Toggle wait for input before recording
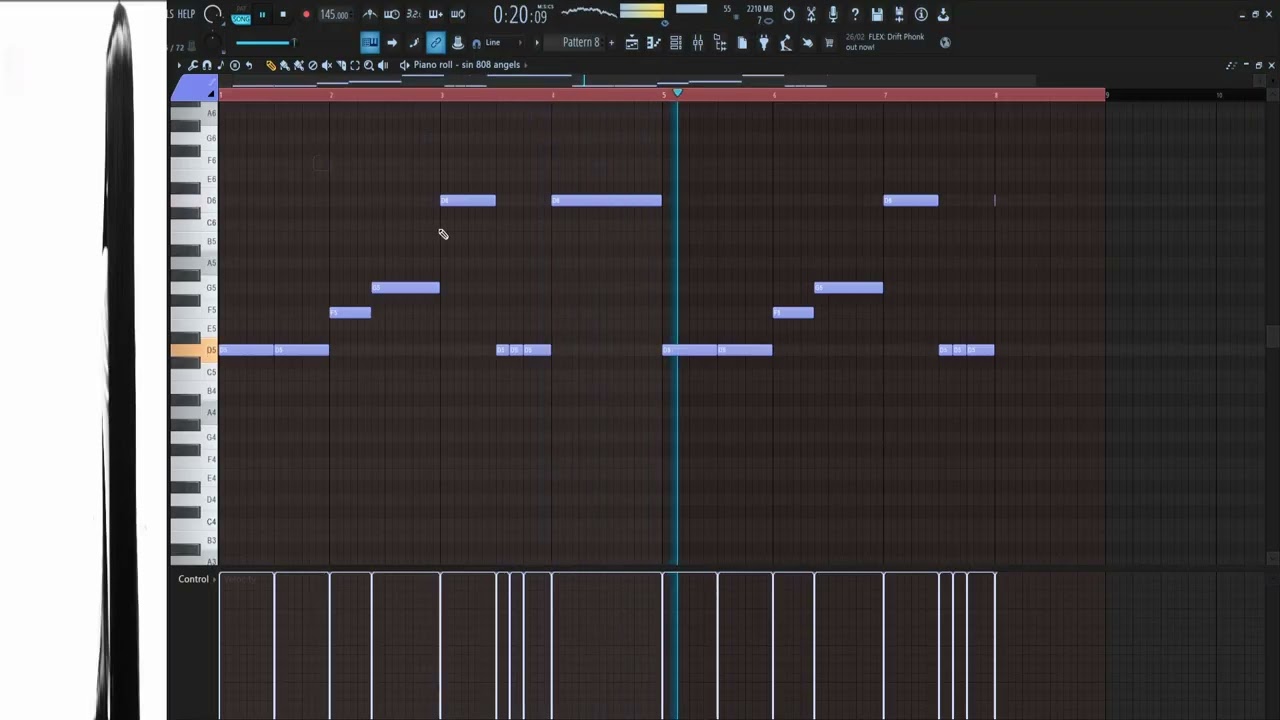Viewport: 1280px width, 720px height. (391, 14)
